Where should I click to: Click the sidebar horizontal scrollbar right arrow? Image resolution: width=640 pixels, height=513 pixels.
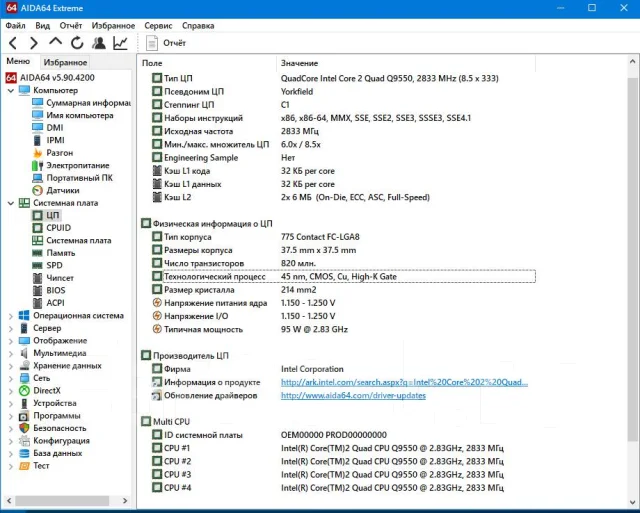pyautogui.click(x=125, y=500)
